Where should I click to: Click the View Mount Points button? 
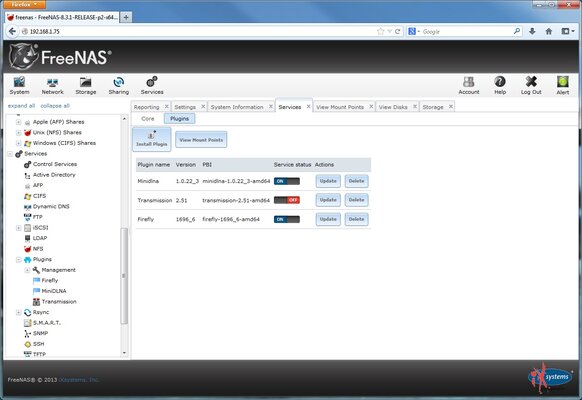click(x=201, y=140)
